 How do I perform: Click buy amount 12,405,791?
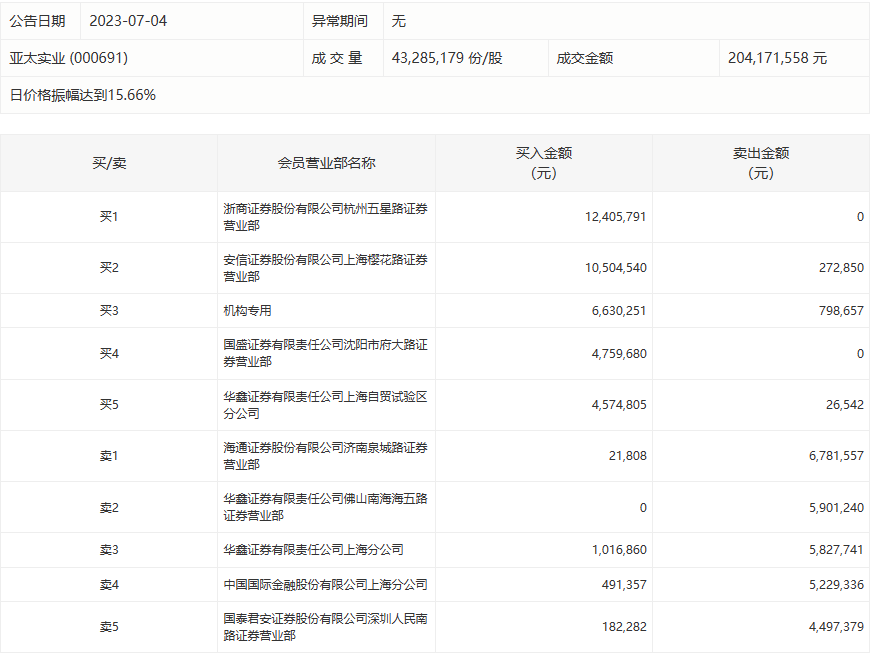pos(615,217)
